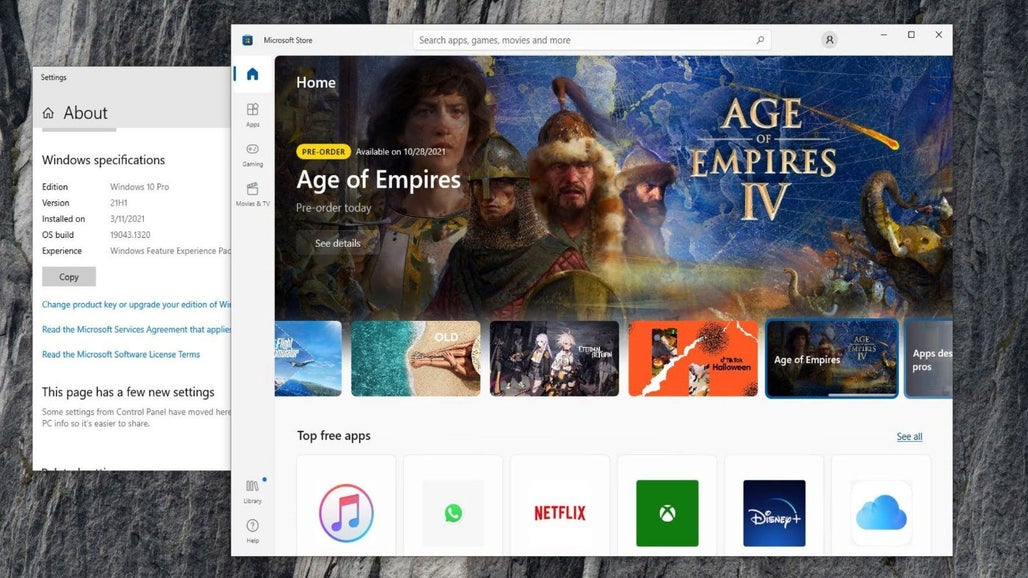Open the Home tab in Store sidebar
Screen dimensions: 1028x578
pyautogui.click(x=252, y=74)
